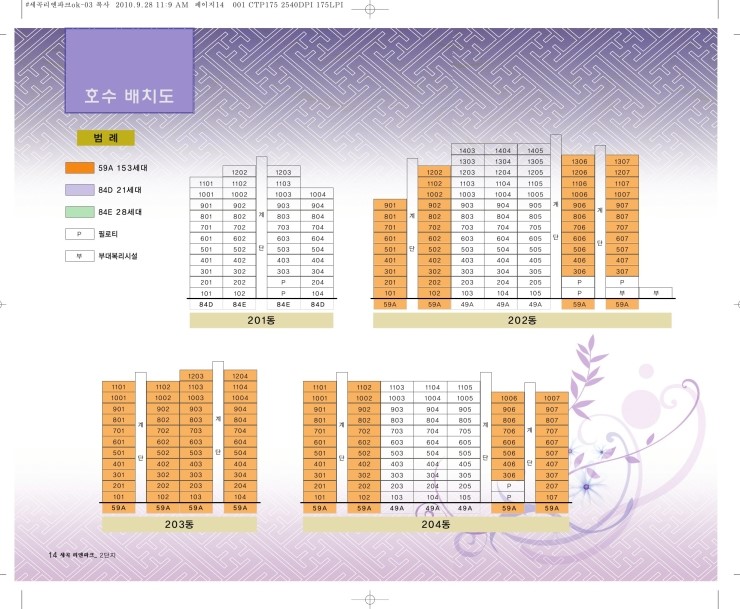The width and height of the screenshot is (740, 609).
Task: Click the green 84E legend swatch
Action: tap(80, 212)
